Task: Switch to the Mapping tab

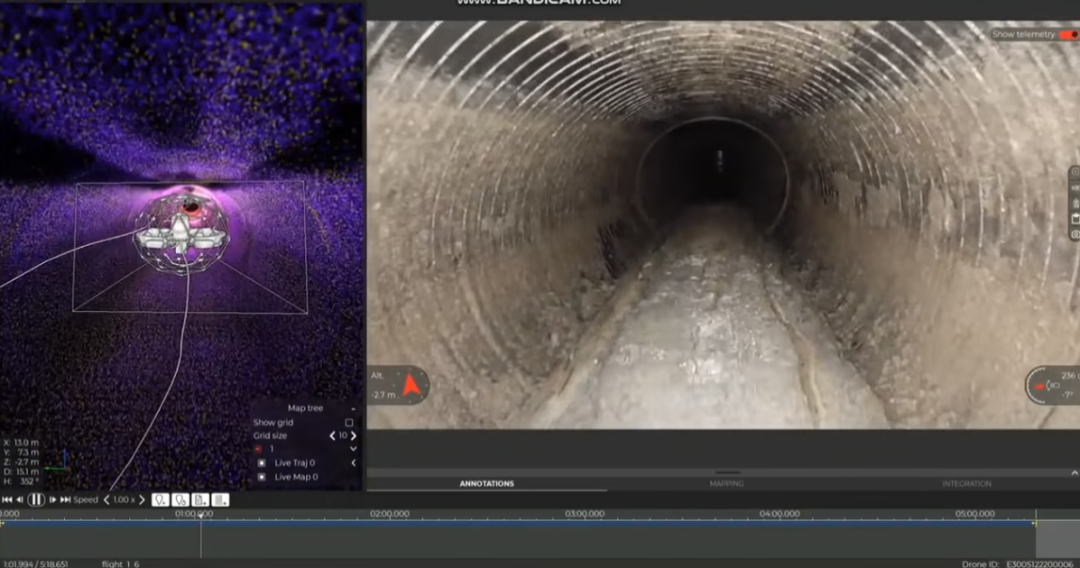Action: (725, 484)
